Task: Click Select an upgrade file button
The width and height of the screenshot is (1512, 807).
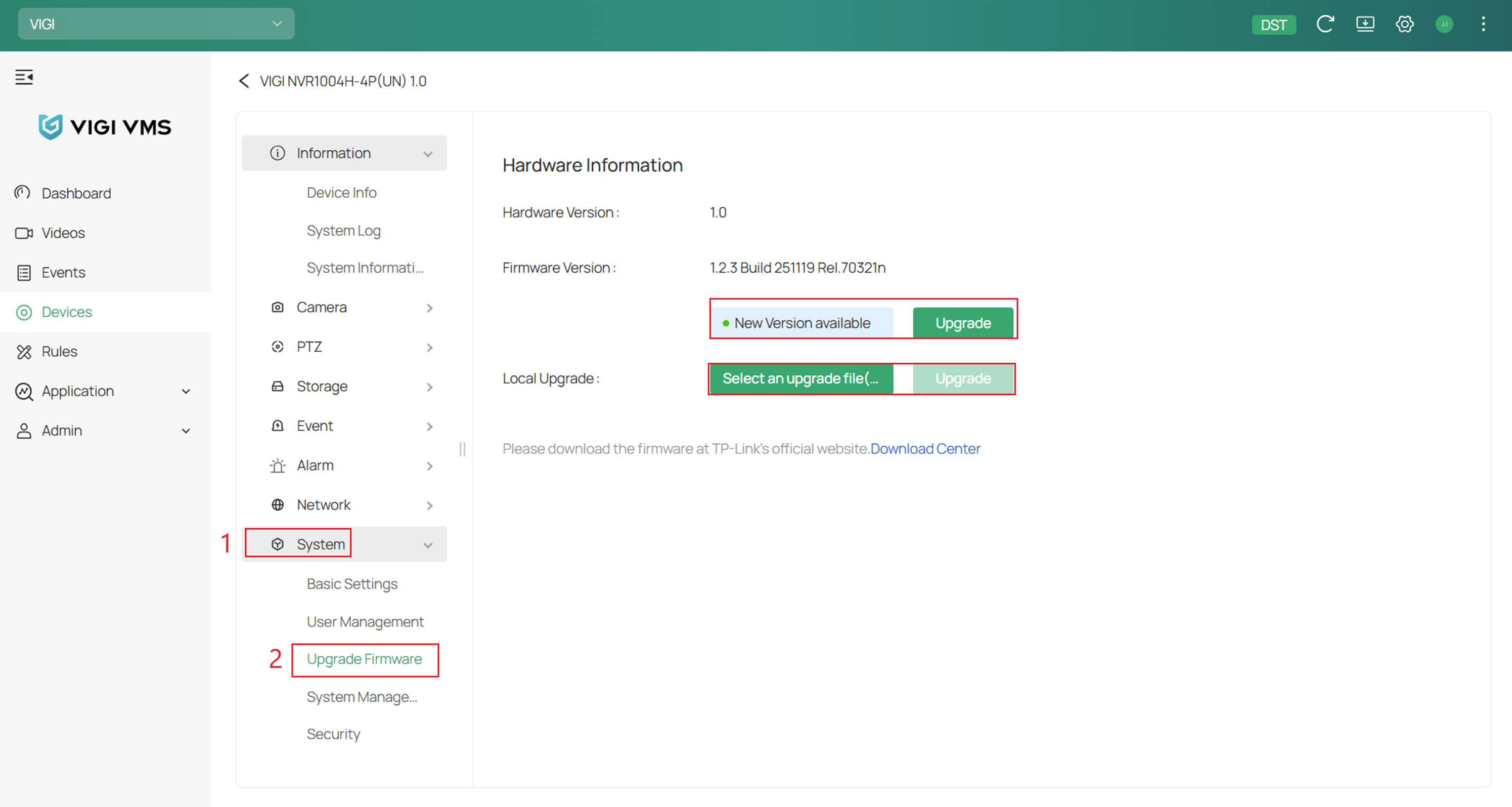Action: click(801, 379)
